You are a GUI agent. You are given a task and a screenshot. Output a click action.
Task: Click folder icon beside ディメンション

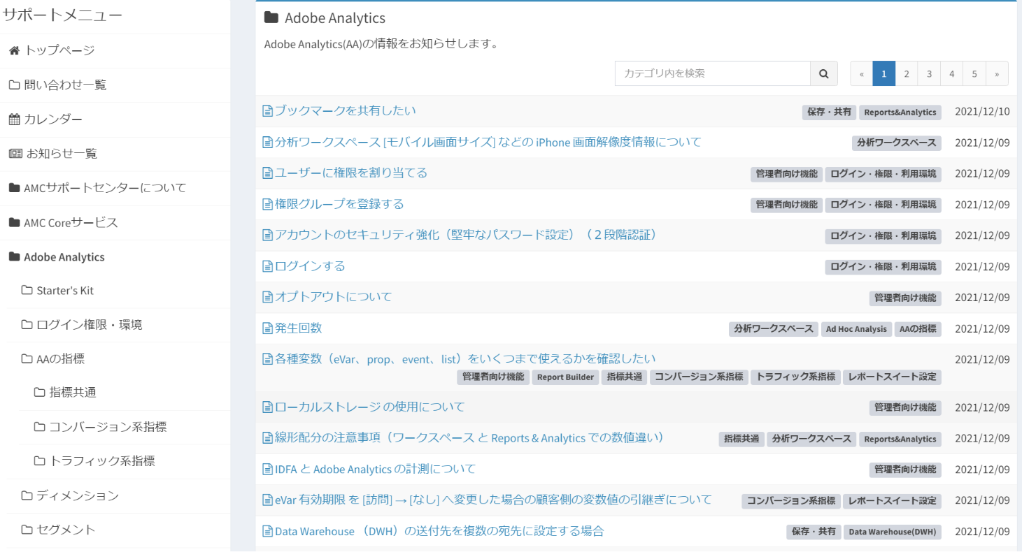[x=27, y=496]
